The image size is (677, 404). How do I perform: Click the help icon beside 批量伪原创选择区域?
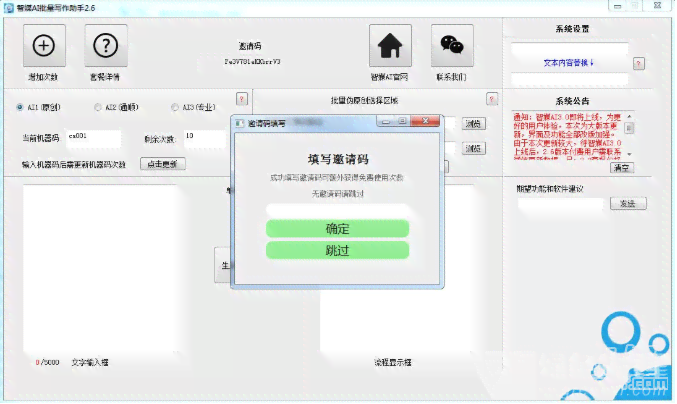491,99
